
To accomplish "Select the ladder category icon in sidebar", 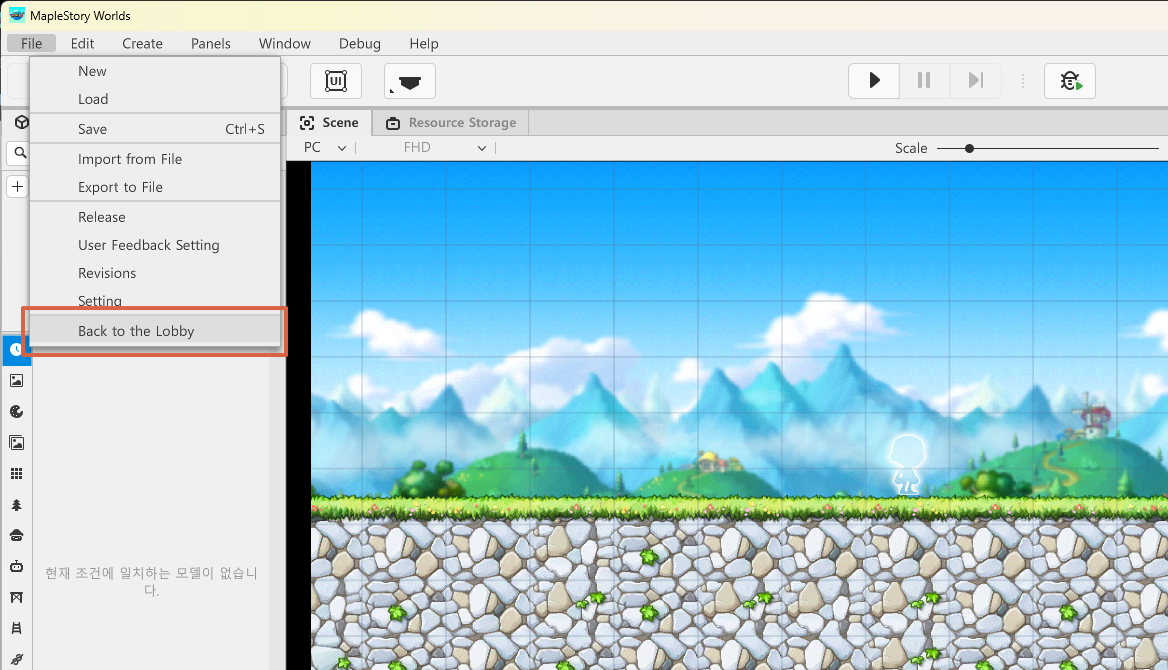I will tap(16, 629).
